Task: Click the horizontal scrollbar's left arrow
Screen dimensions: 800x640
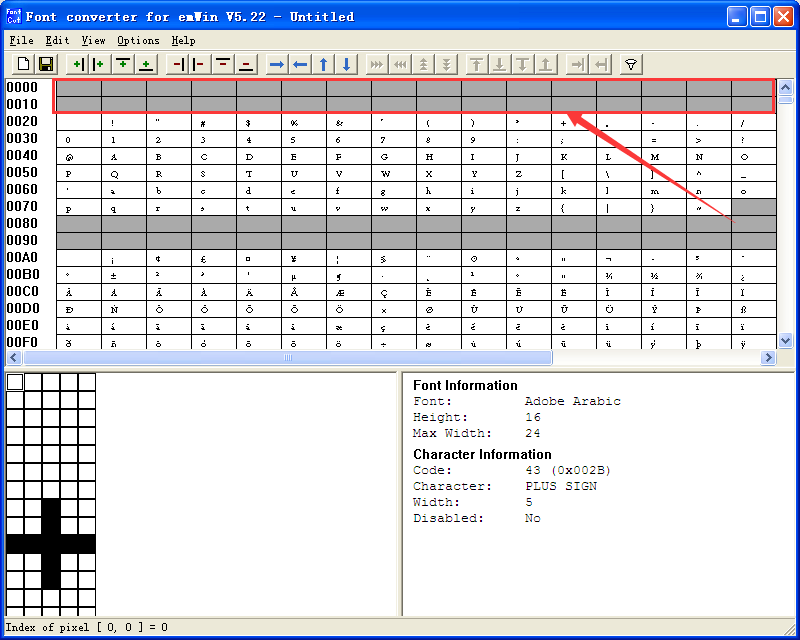Action: 14,358
